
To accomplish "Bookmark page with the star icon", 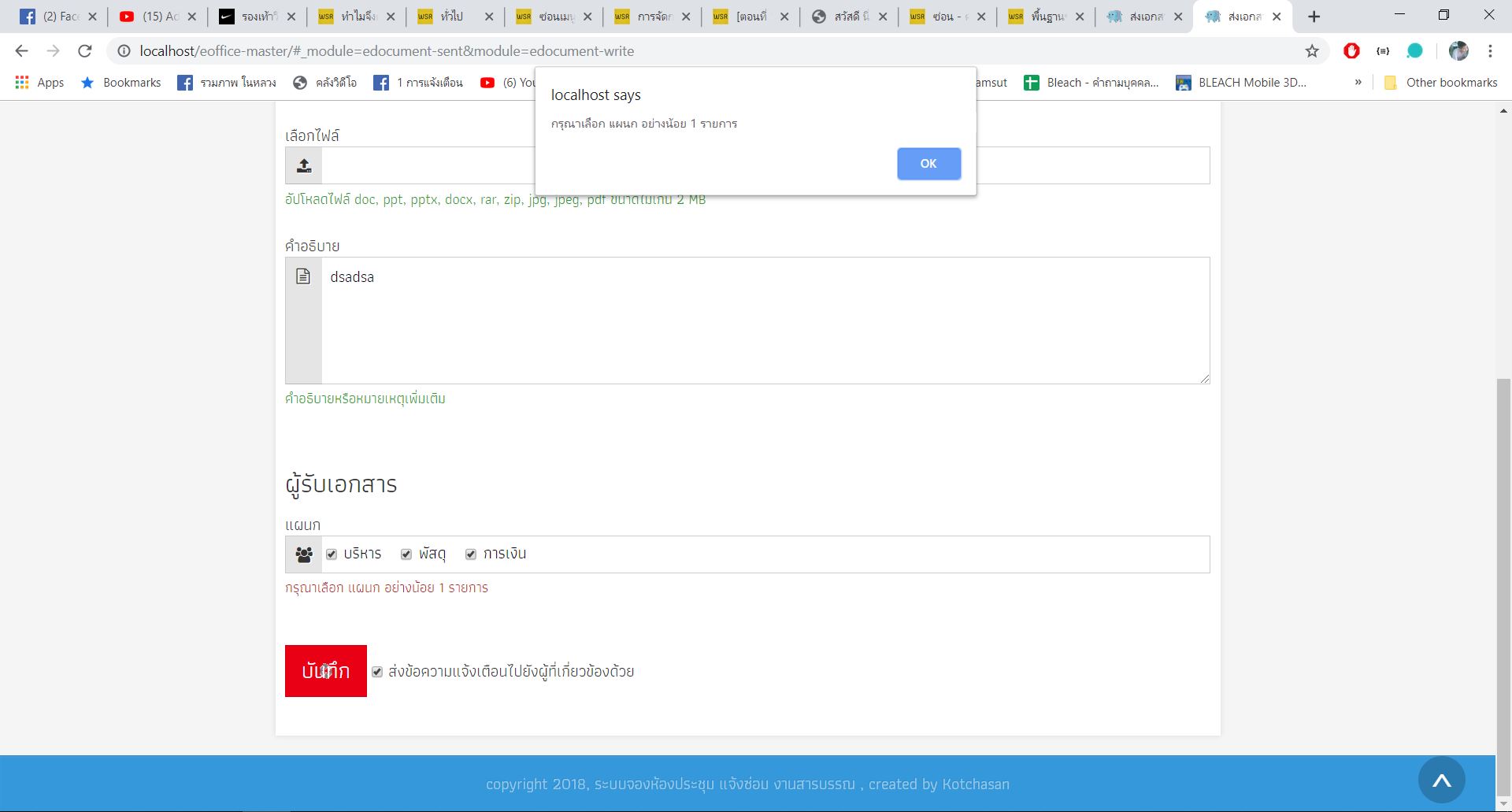I will (x=1312, y=51).
